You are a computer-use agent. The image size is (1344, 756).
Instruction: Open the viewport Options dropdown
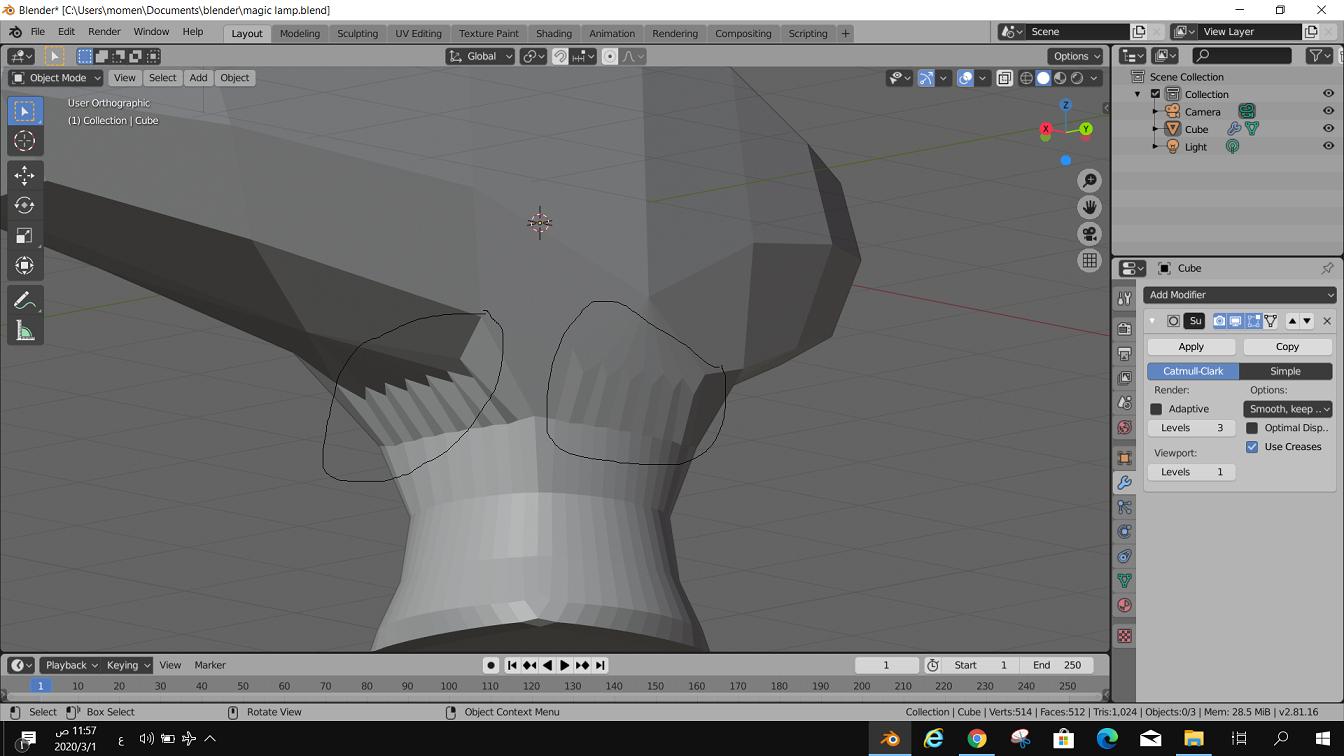click(x=1076, y=56)
